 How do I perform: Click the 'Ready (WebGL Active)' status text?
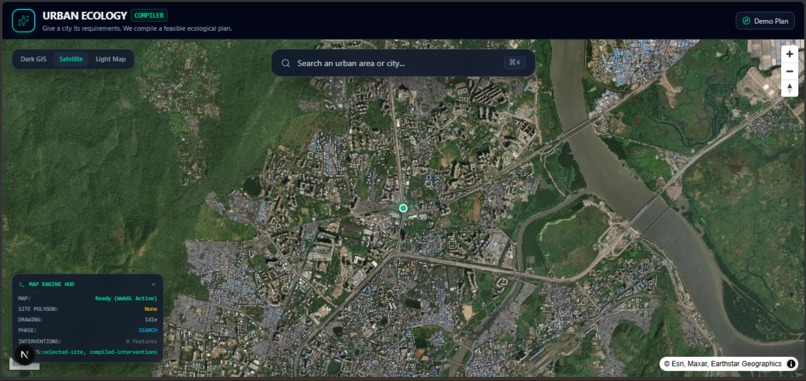tap(126, 298)
